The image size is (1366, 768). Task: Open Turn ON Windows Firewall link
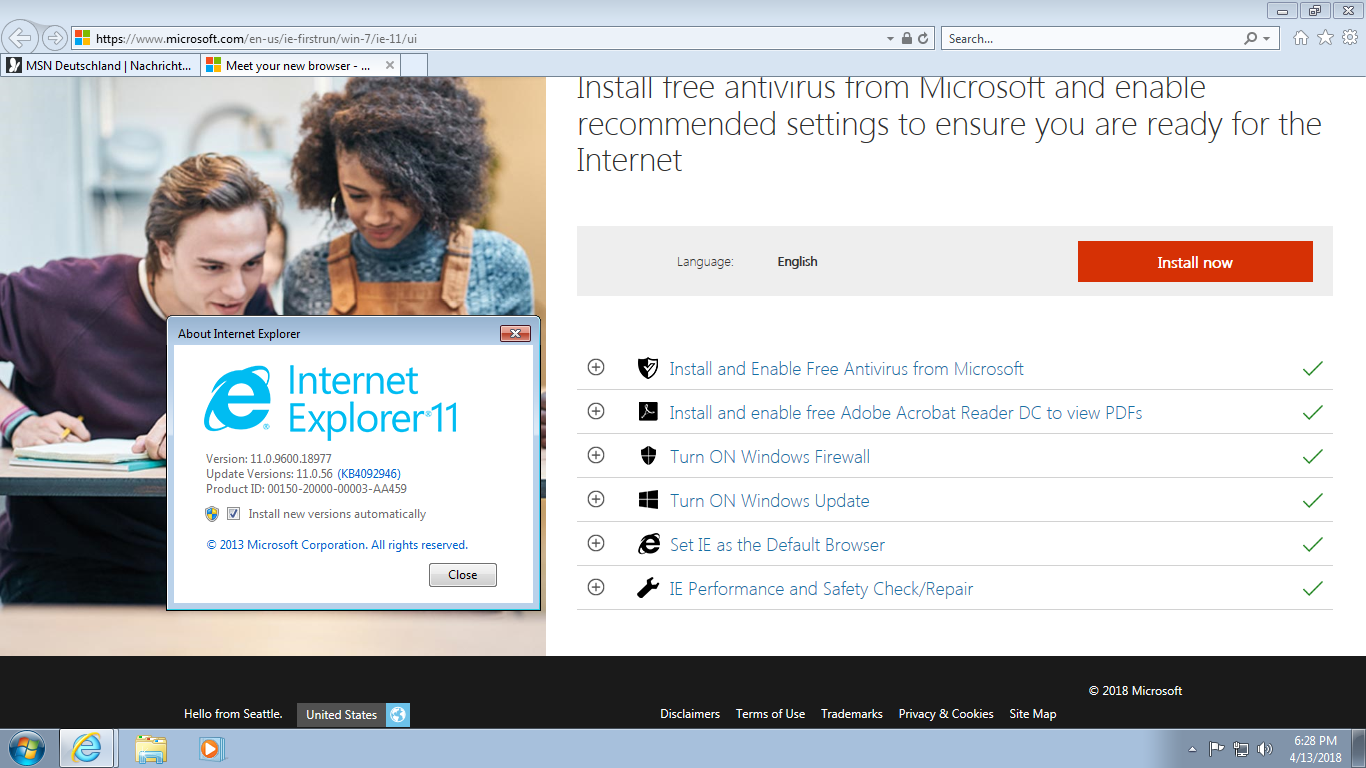pos(770,457)
